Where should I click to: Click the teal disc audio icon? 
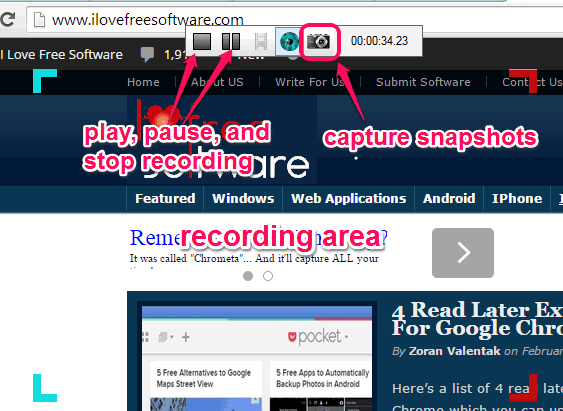(289, 42)
